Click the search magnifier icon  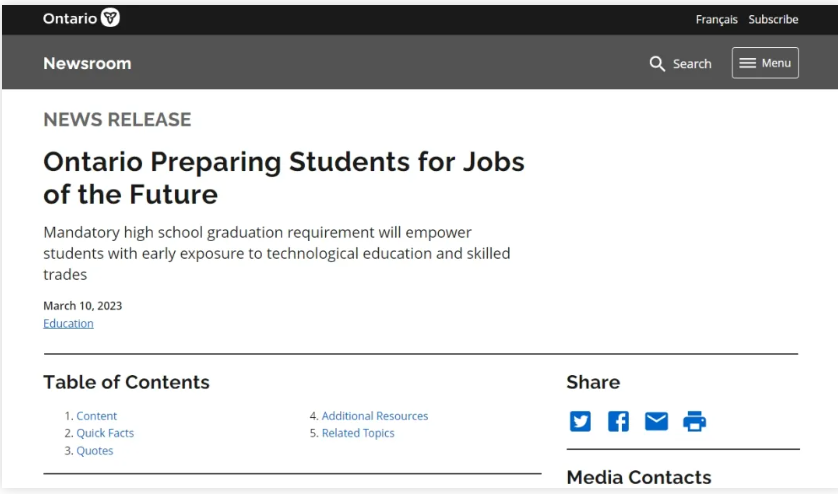[657, 63]
